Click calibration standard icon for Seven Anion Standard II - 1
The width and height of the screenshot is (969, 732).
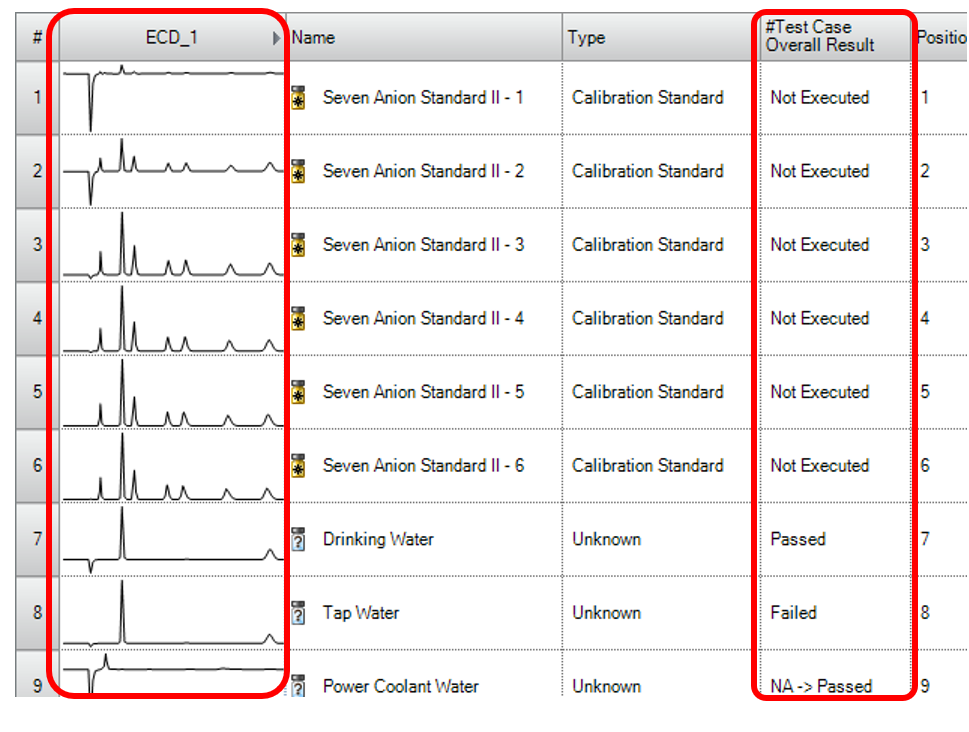[297, 98]
